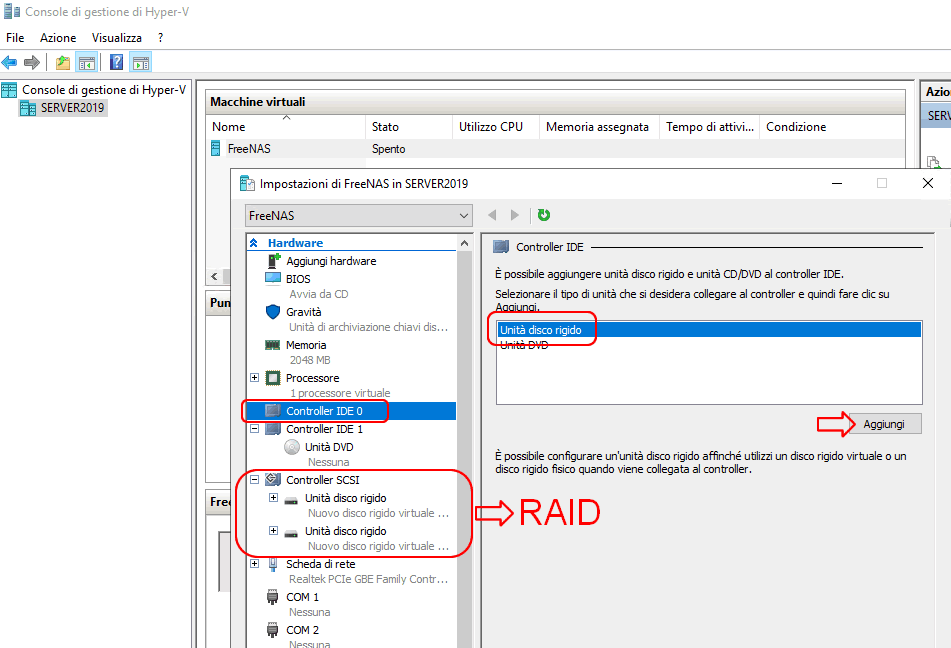This screenshot has height=648, width=951.
Task: Select Unità disco rigido in the list
Action: 709,330
